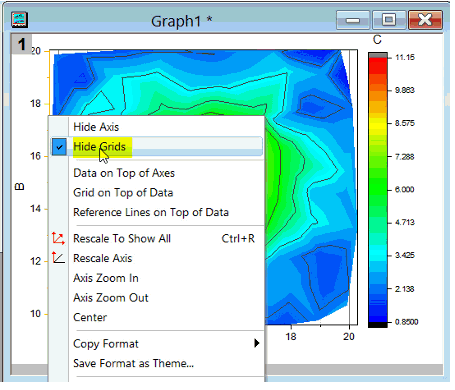
Task: Expand the Copy Format submenu arrow
Action: (x=256, y=343)
